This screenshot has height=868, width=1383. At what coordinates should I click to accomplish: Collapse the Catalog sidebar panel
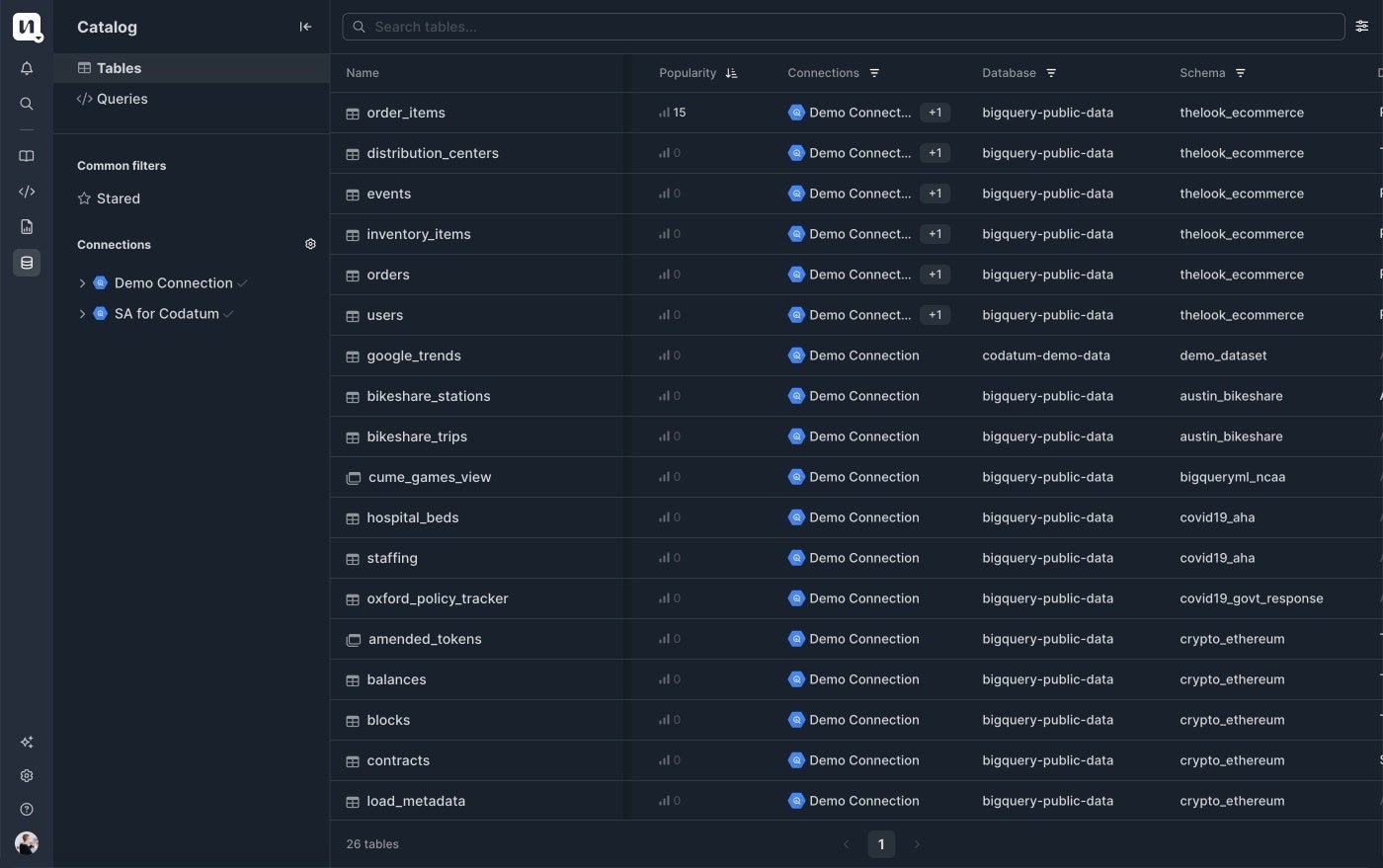(x=305, y=27)
